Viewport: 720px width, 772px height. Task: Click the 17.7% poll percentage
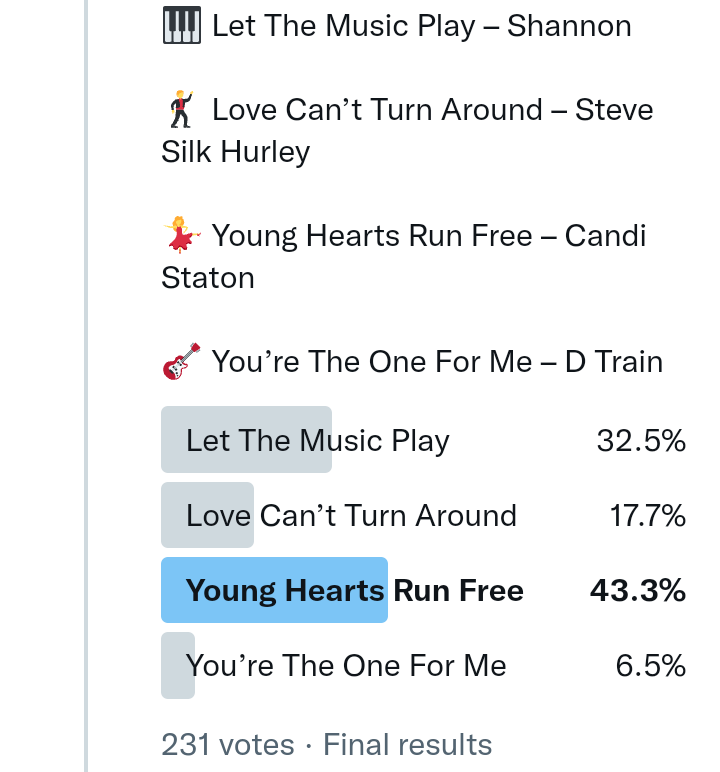(647, 516)
